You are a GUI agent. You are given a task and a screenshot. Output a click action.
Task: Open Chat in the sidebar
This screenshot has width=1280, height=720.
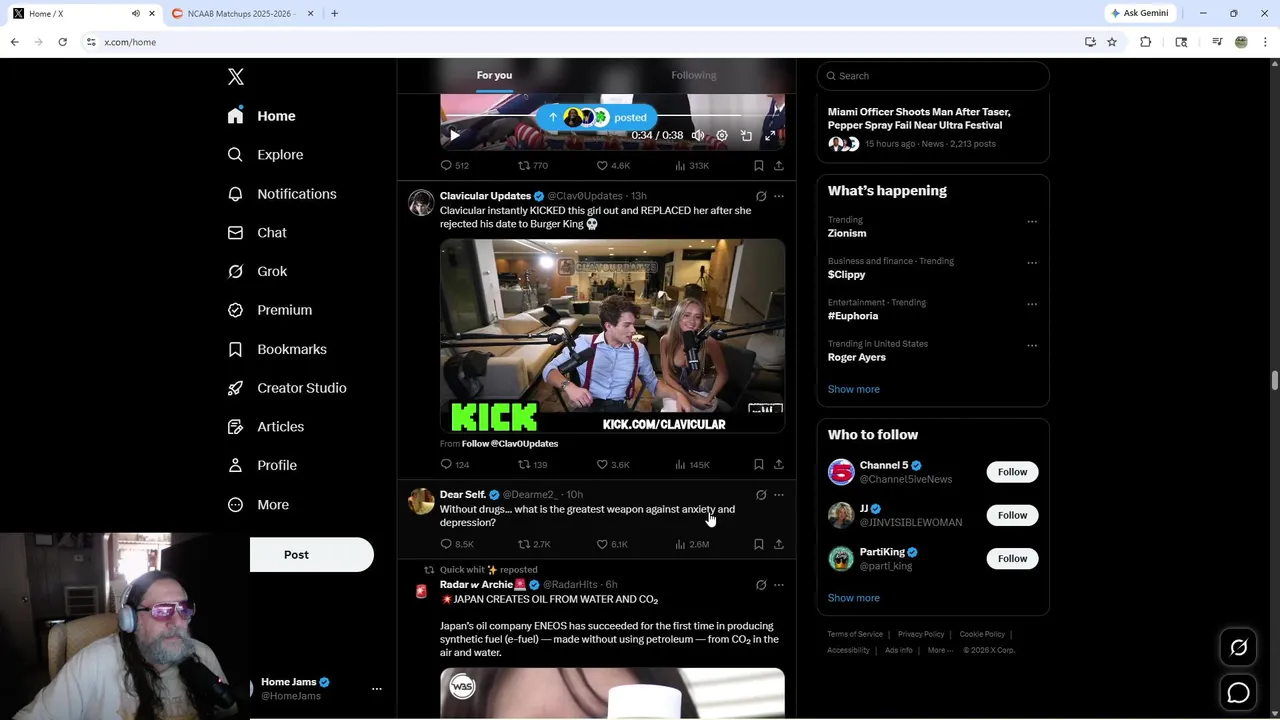point(257,233)
